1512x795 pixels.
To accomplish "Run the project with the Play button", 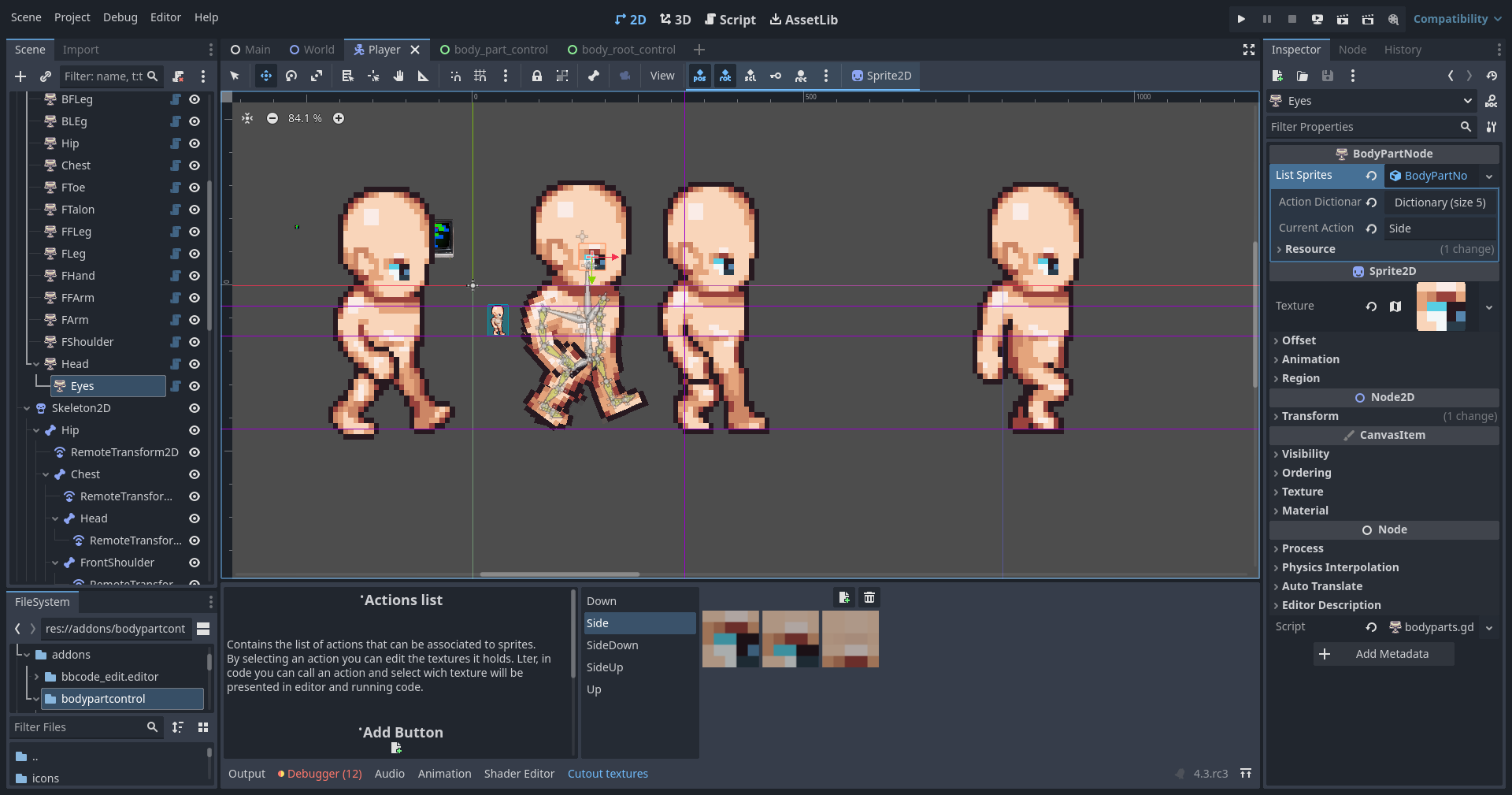I will (x=1241, y=19).
